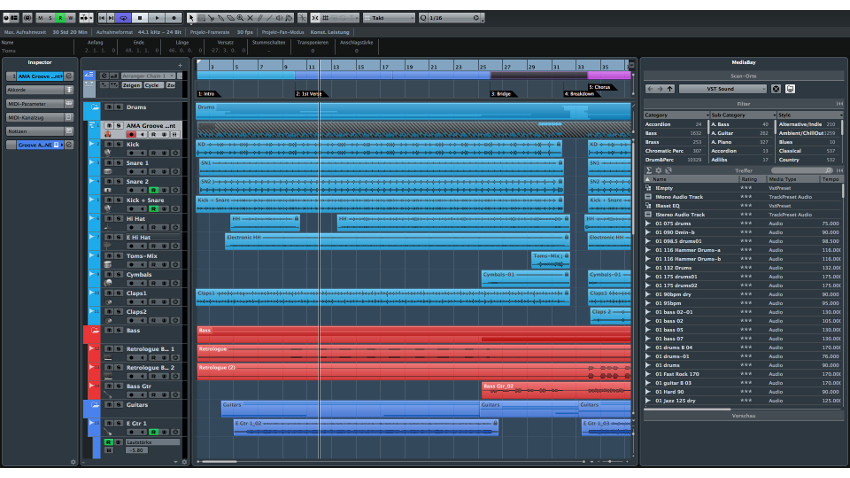The height and width of the screenshot is (478, 850).
Task: Click the Zeigen button on arranger track
Action: [129, 86]
